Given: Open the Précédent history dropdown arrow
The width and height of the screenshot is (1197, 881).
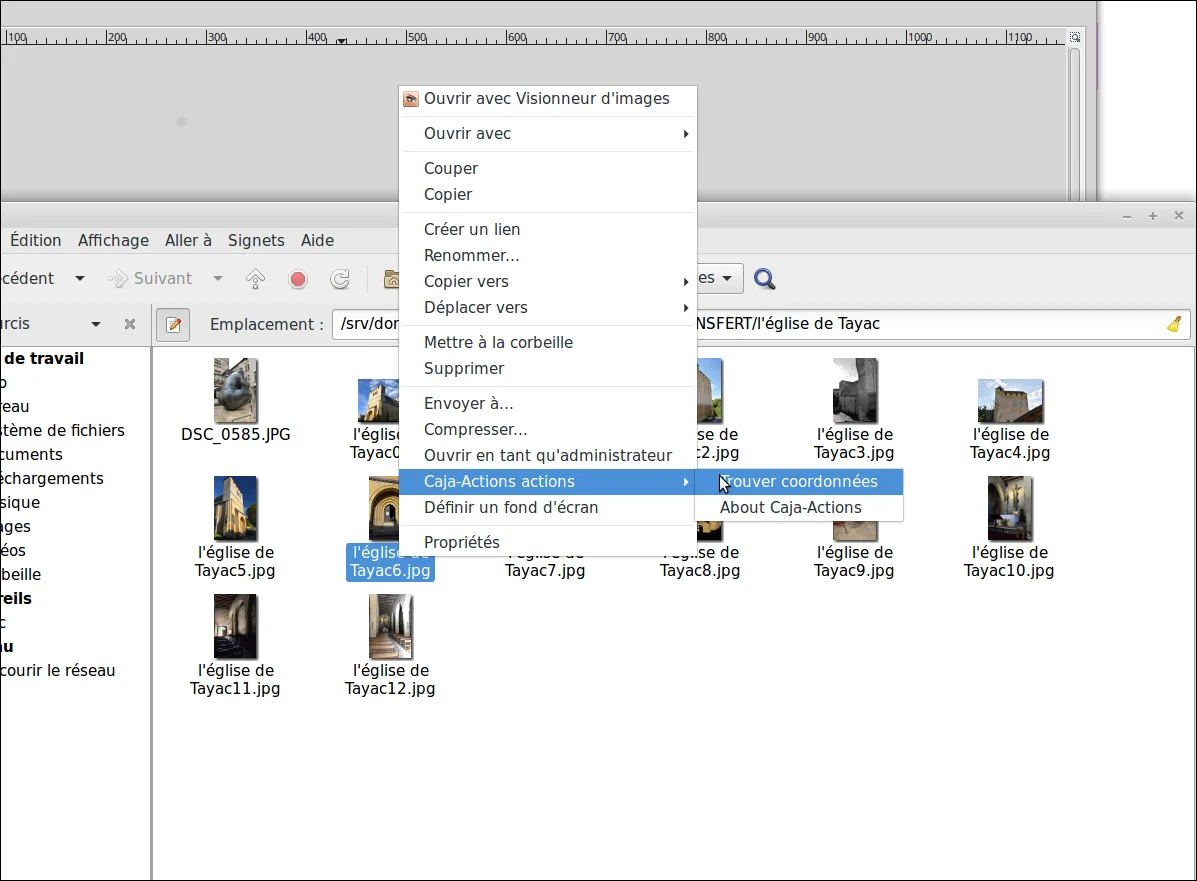Looking at the screenshot, I should click(79, 279).
